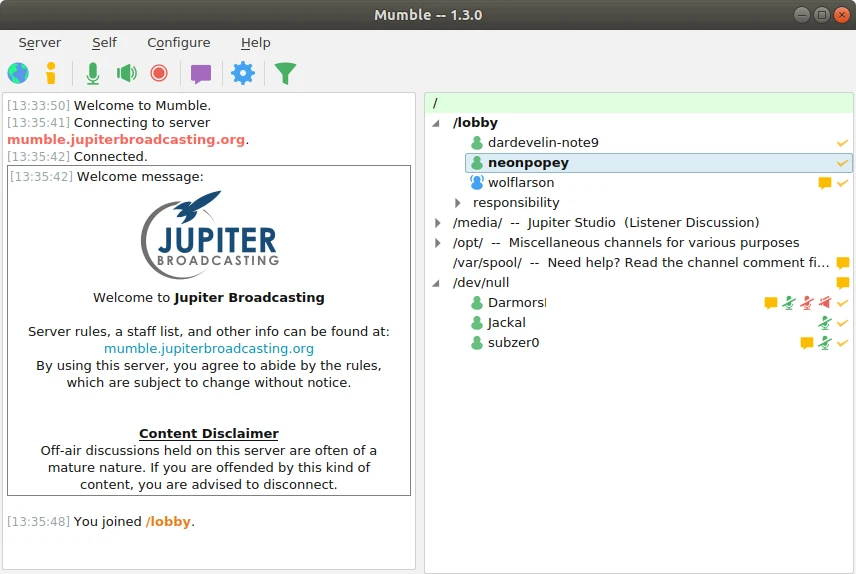Follow the mumble.jupiterbroadcasting.org link in welcome message
This screenshot has height=574, width=856.
click(209, 348)
